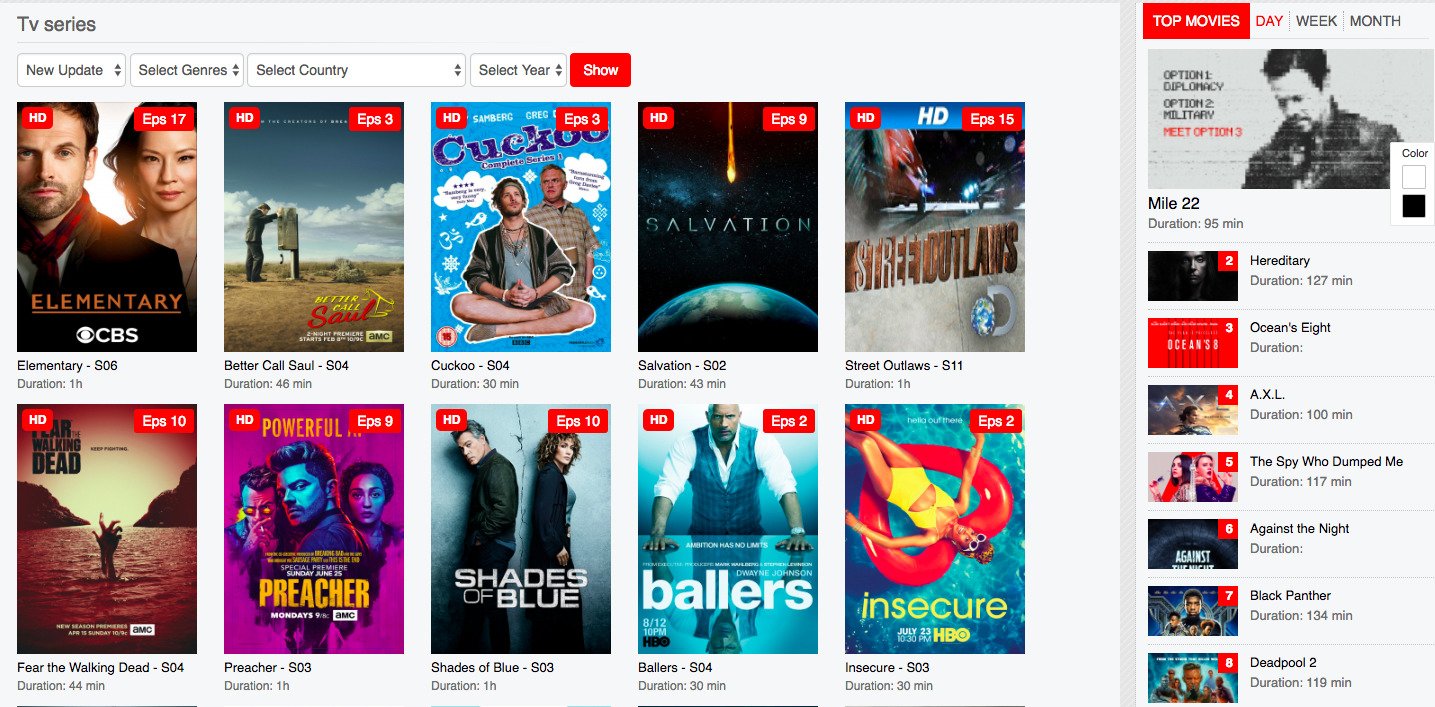Click the Tv series section heading
This screenshot has height=707, width=1435.
tap(57, 24)
